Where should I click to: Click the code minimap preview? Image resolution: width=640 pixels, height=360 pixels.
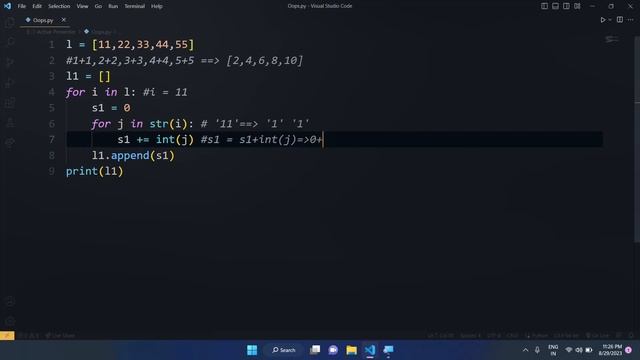611,39
